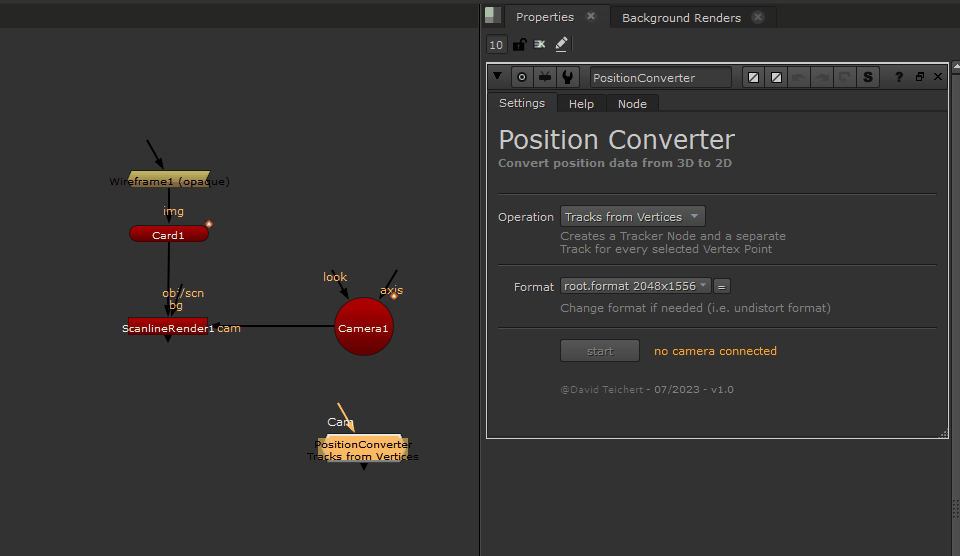The width and height of the screenshot is (960, 556).
Task: Switch to the Help tab
Action: click(581, 104)
